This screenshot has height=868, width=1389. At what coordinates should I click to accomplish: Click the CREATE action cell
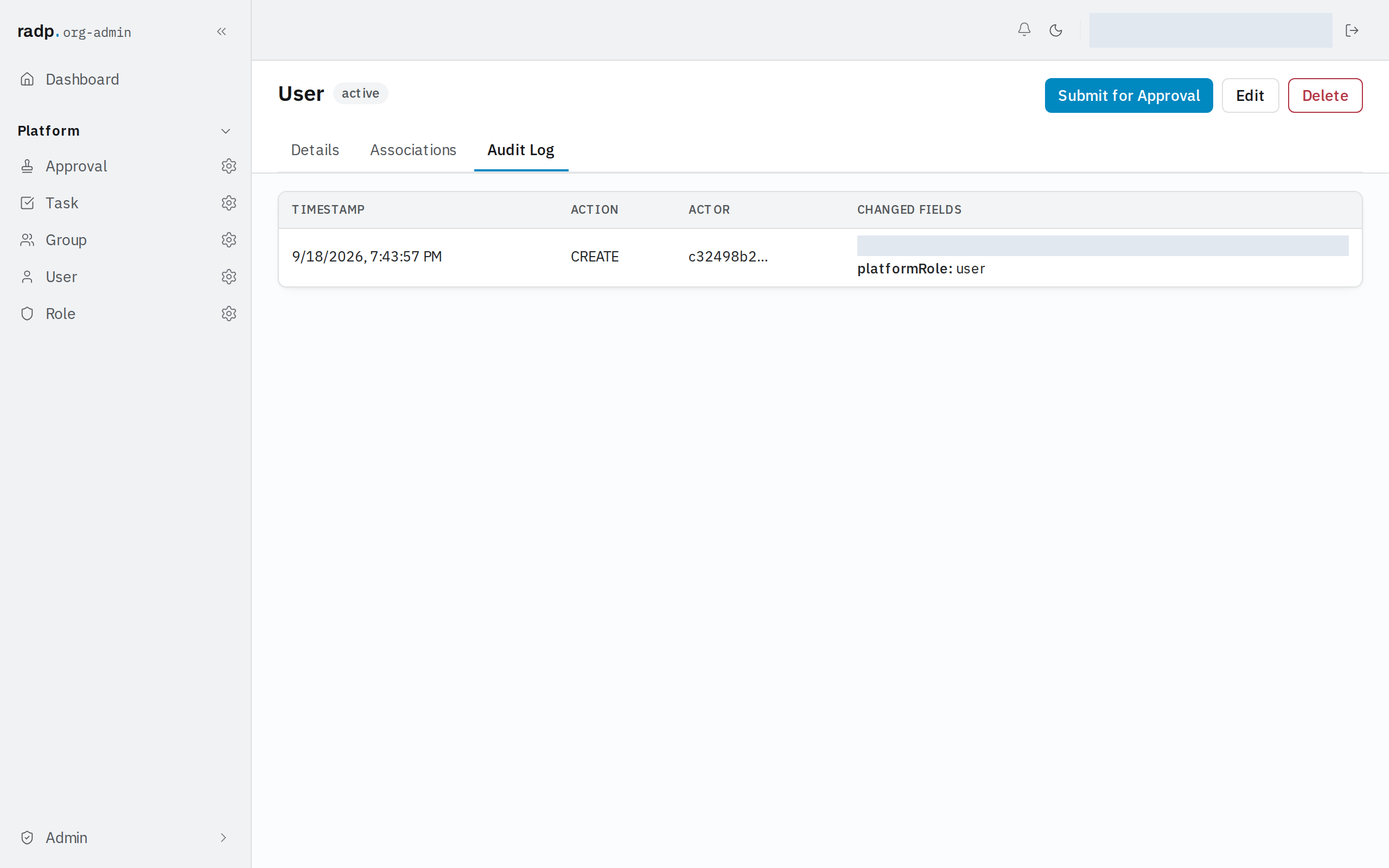[x=595, y=257]
